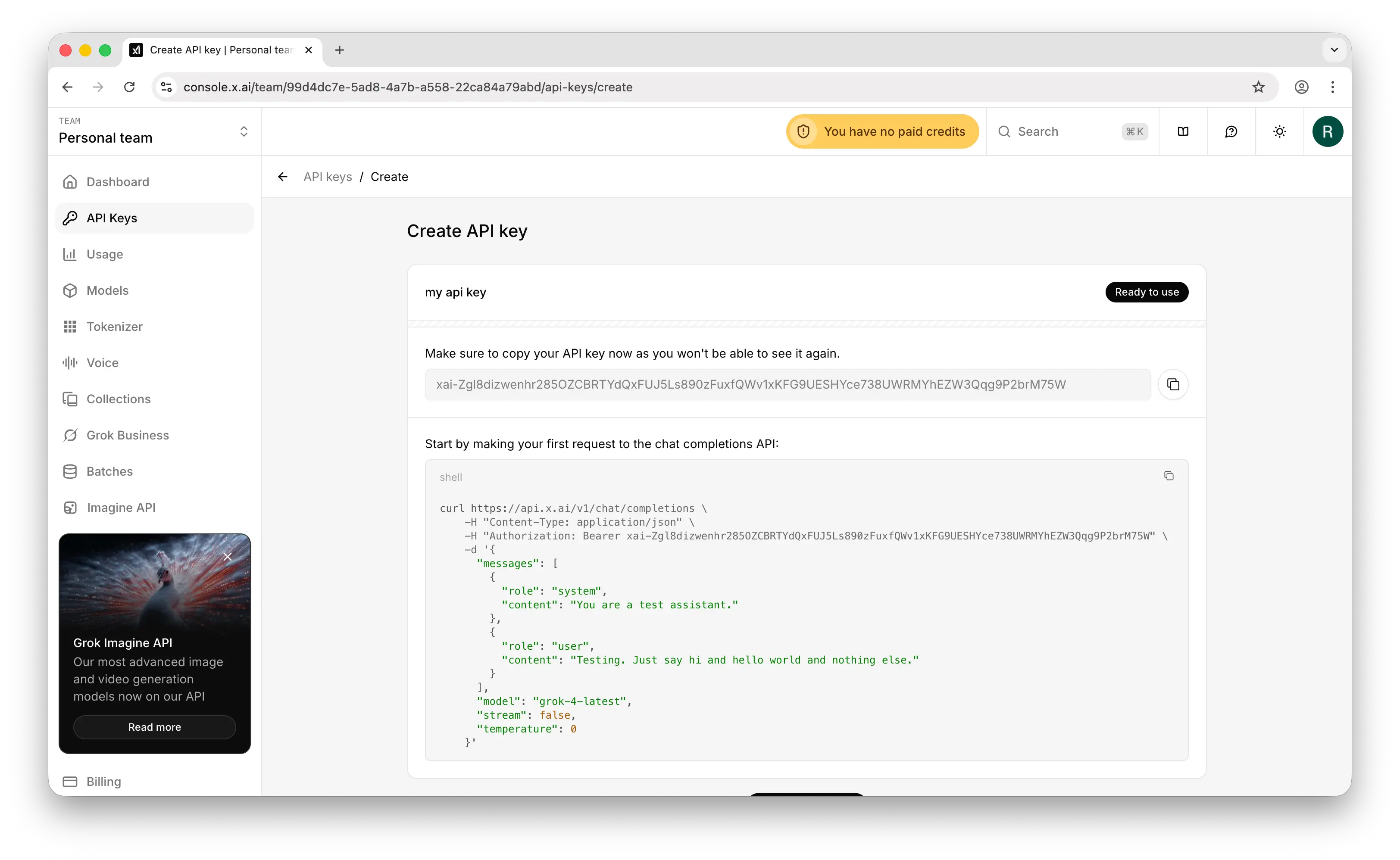This screenshot has width=1400, height=860.
Task: Open Dashboard from the sidebar
Action: point(117,181)
